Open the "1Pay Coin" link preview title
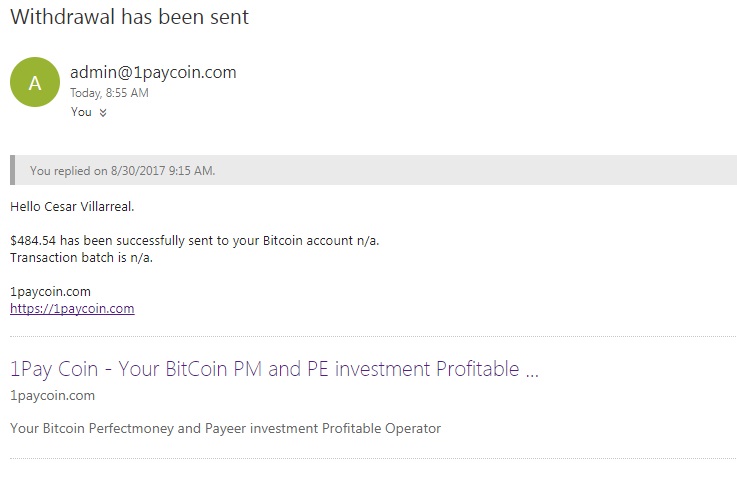Viewport: 737px width, 483px height. click(x=274, y=369)
